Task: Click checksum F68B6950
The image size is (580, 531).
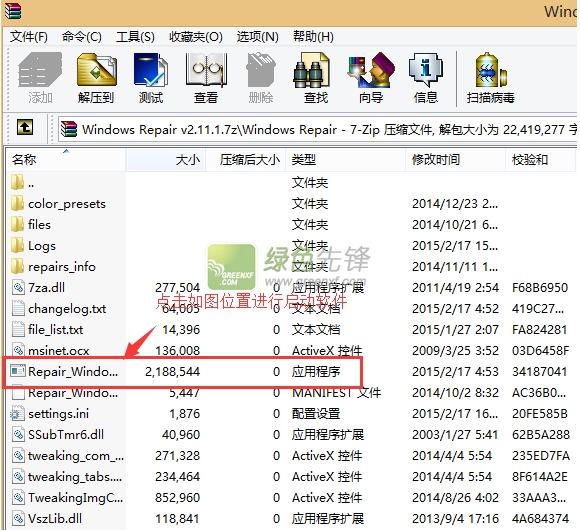Action: (x=540, y=287)
